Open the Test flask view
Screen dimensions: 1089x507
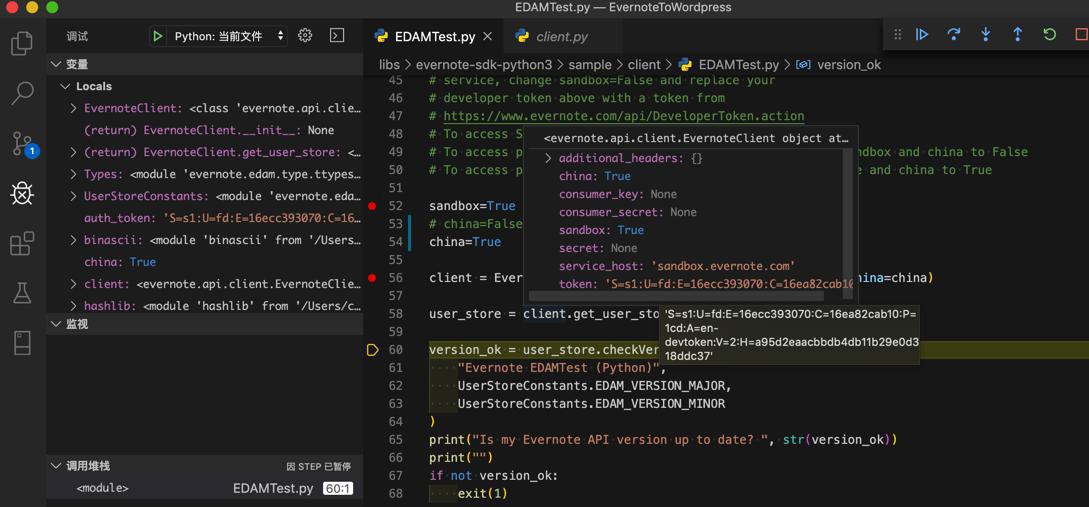22,293
